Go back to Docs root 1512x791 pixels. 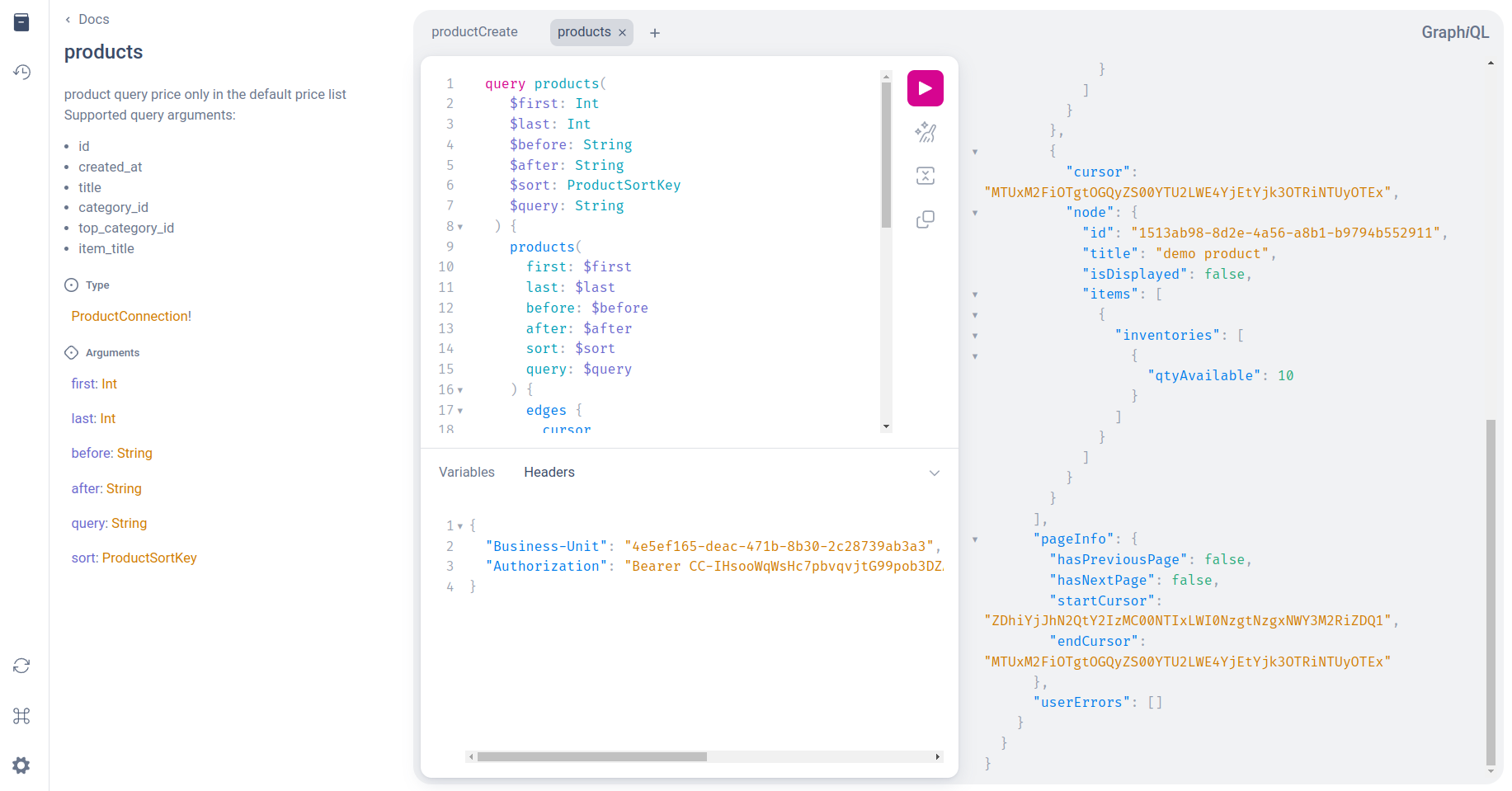click(x=87, y=19)
